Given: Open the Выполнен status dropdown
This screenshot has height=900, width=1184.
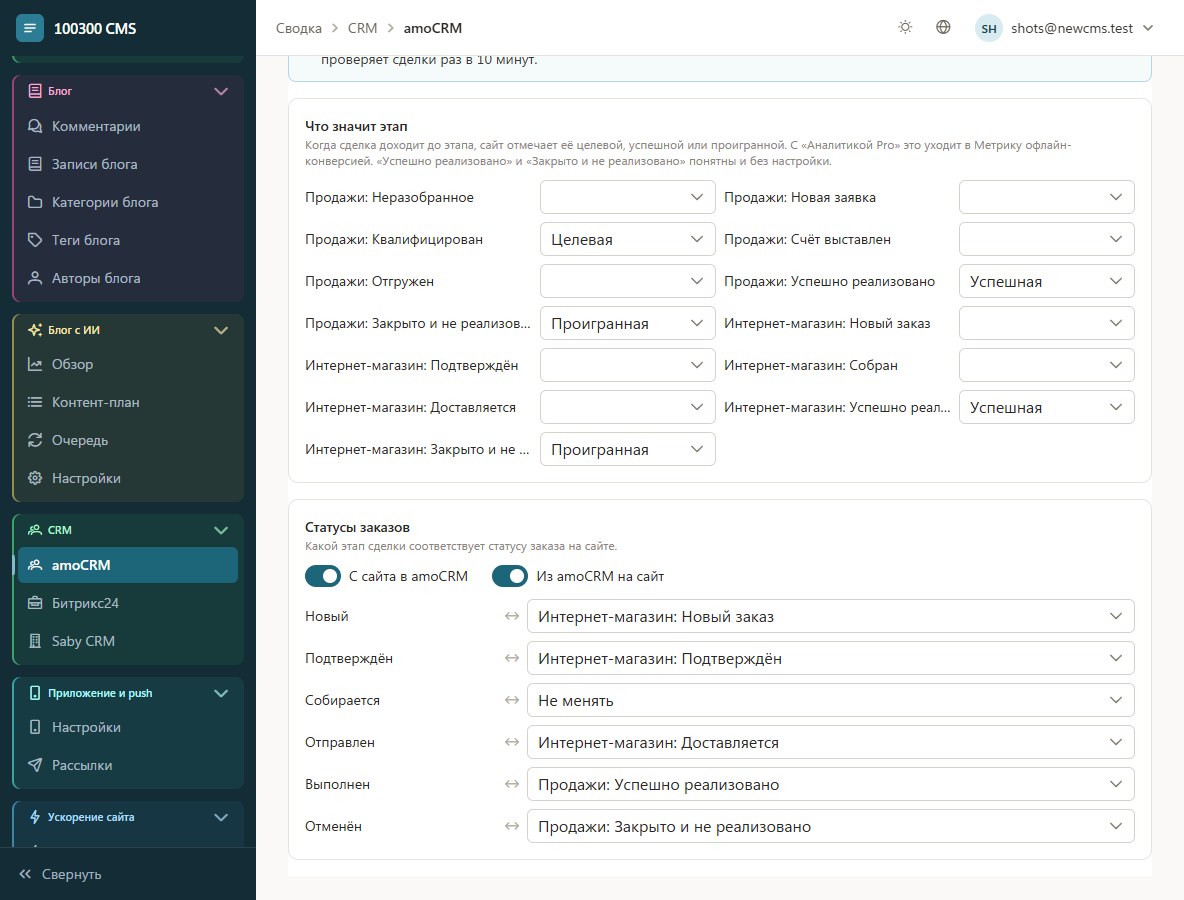Looking at the screenshot, I should pyautogui.click(x=831, y=784).
